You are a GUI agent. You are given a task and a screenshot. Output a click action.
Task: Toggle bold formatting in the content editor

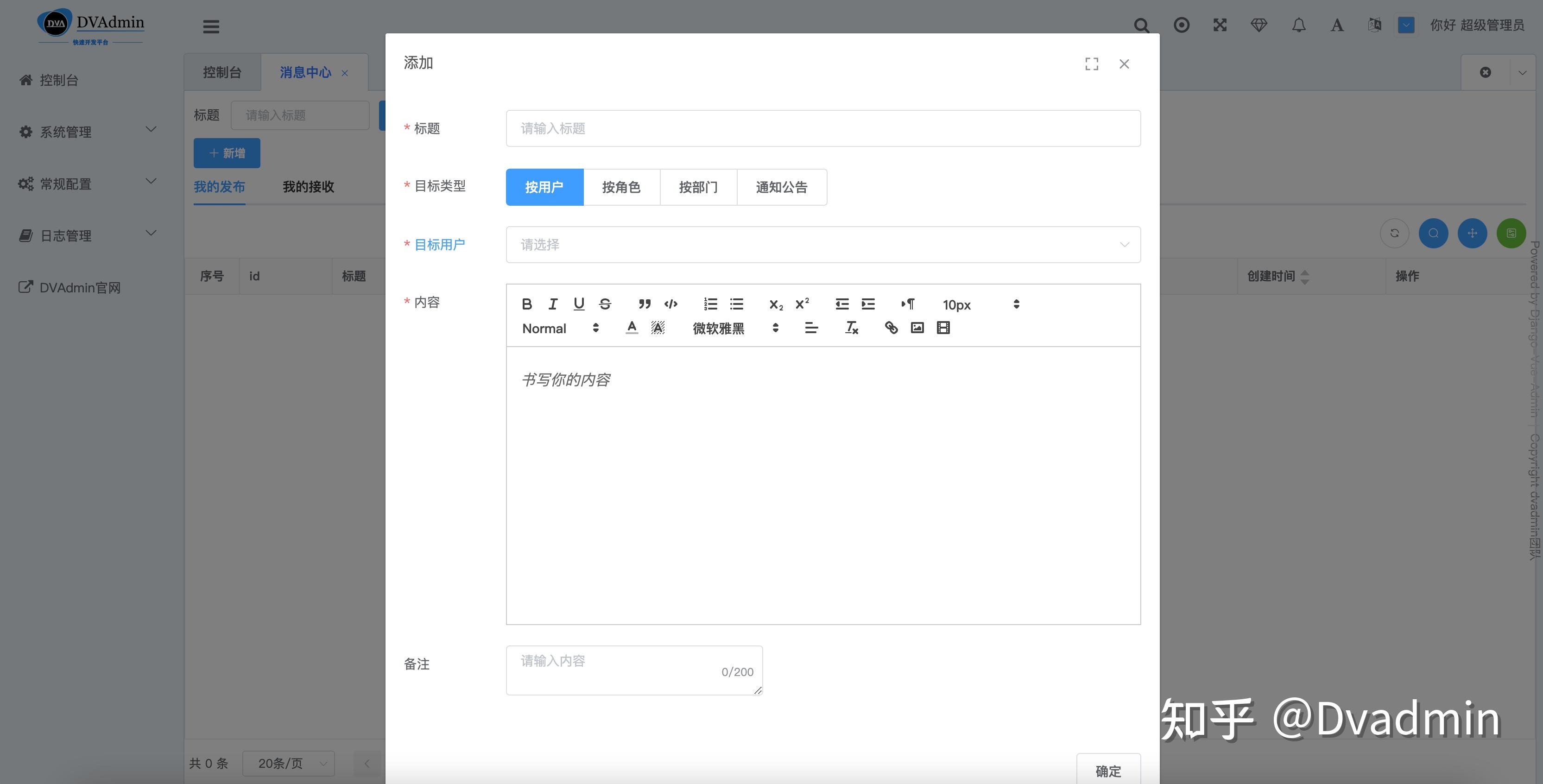tap(526, 304)
